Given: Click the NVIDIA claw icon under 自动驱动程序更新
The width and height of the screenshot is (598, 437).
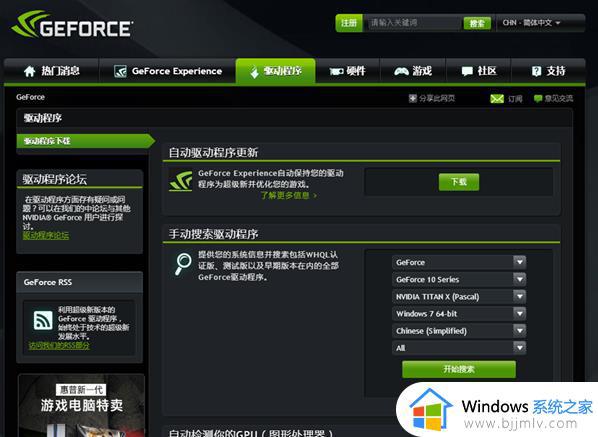Looking at the screenshot, I should (x=180, y=181).
